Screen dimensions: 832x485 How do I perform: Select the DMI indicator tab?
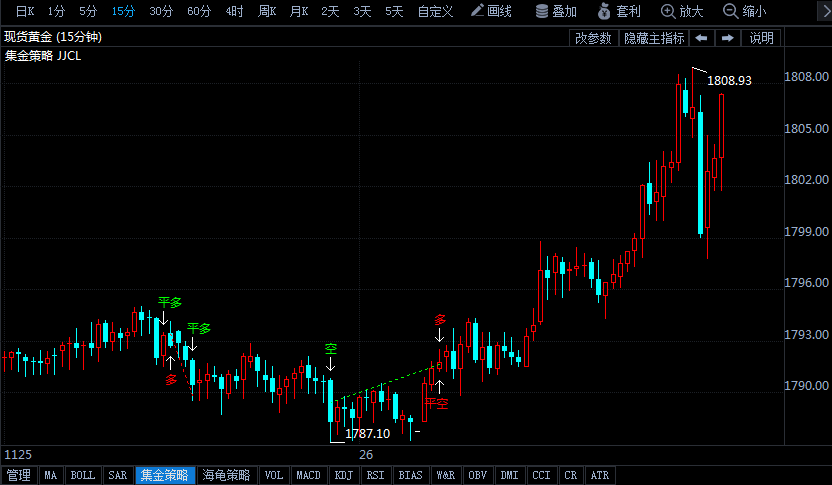point(509,475)
